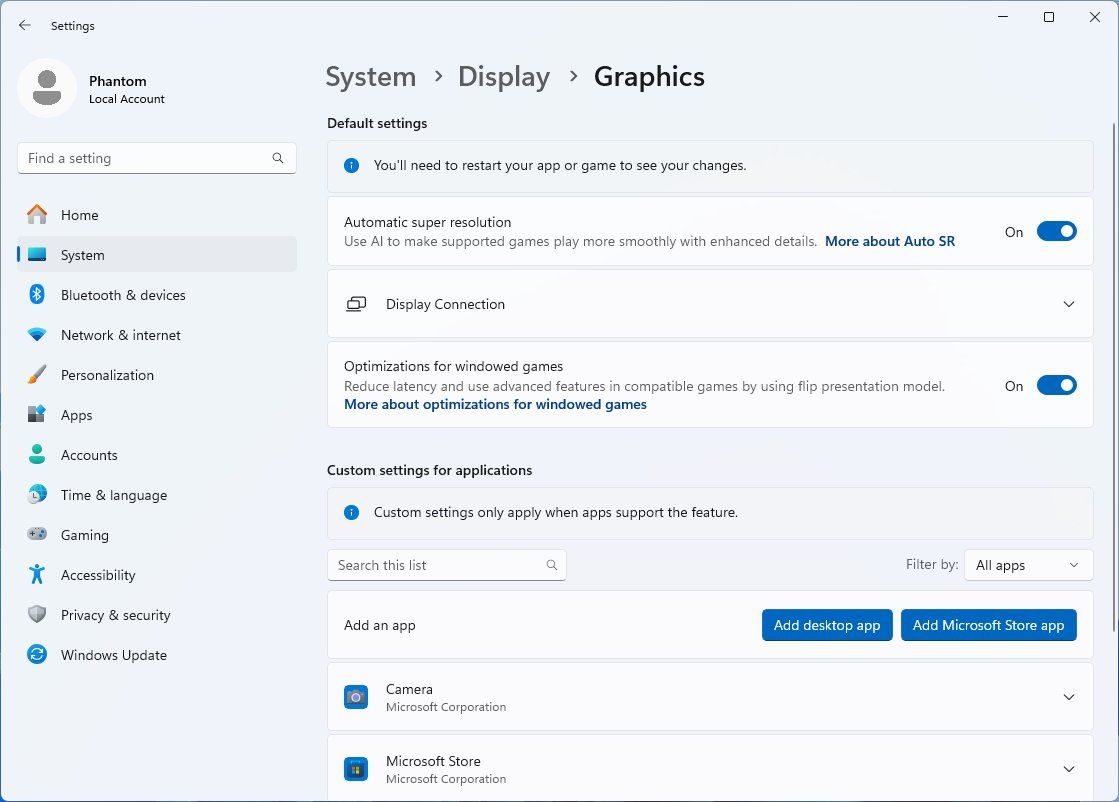Open the Filter by All apps dropdown

(x=1028, y=565)
